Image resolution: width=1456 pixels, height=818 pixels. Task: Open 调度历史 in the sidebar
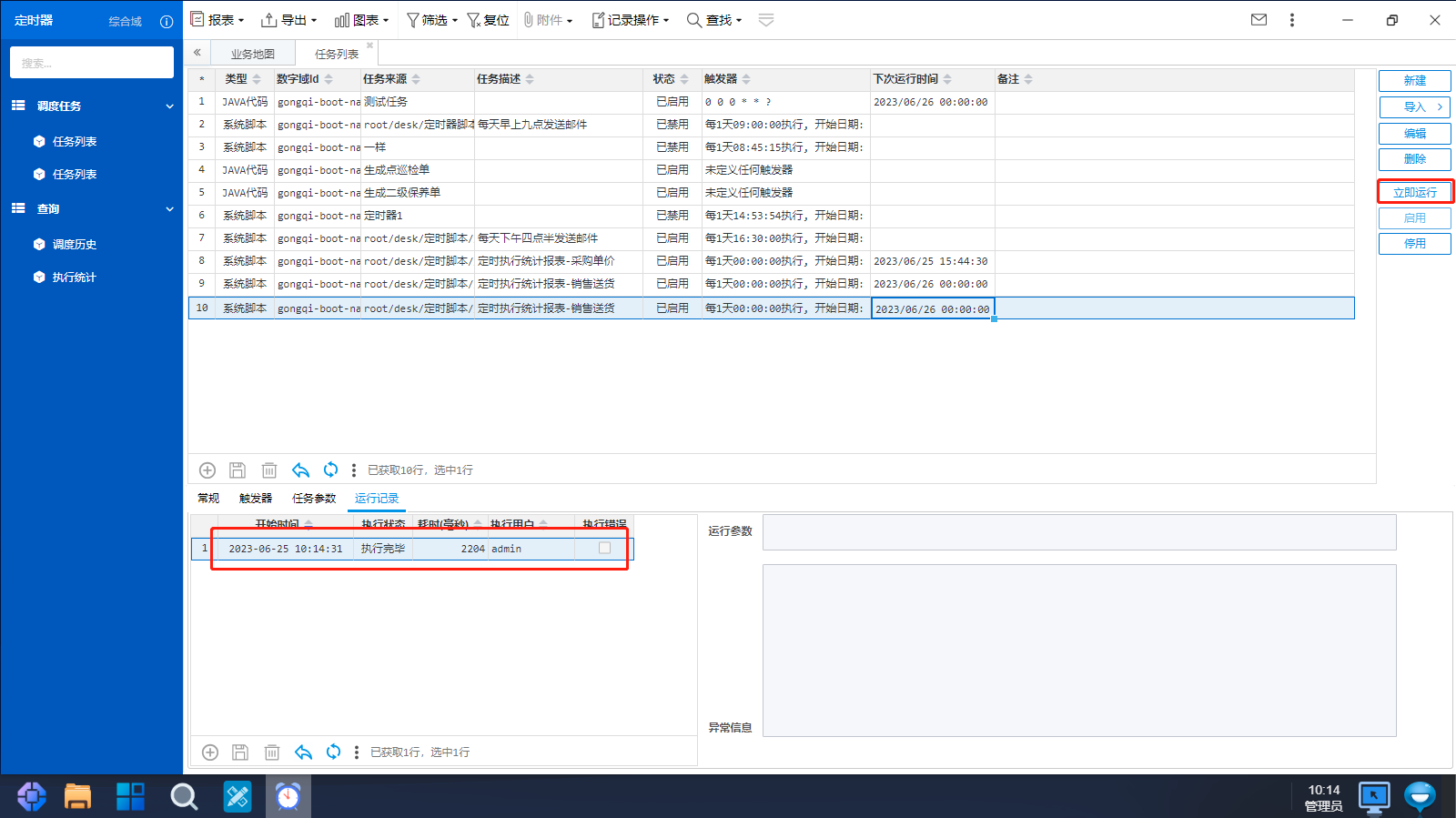click(74, 245)
